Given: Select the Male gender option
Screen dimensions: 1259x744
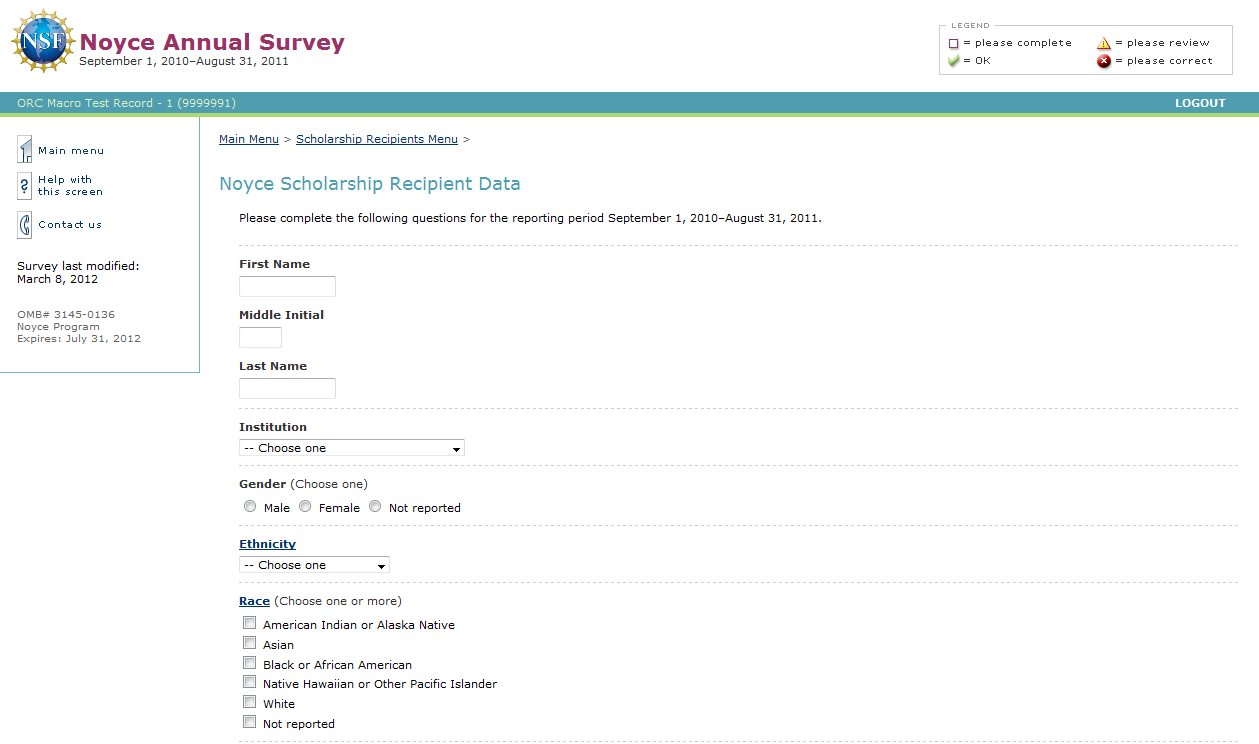Looking at the screenshot, I should tap(250, 507).
